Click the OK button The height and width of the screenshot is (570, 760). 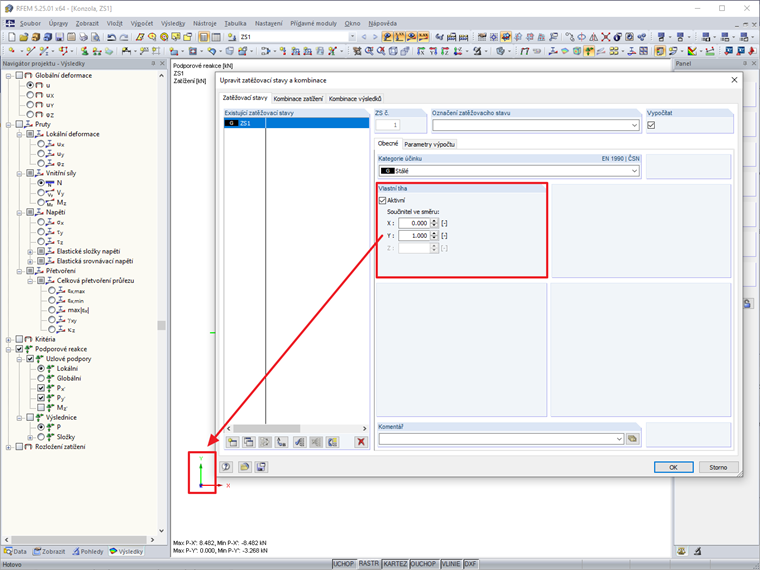(x=673, y=467)
